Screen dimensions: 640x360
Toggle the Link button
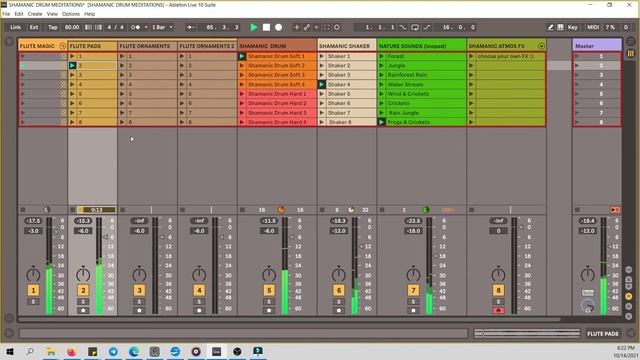[16, 27]
